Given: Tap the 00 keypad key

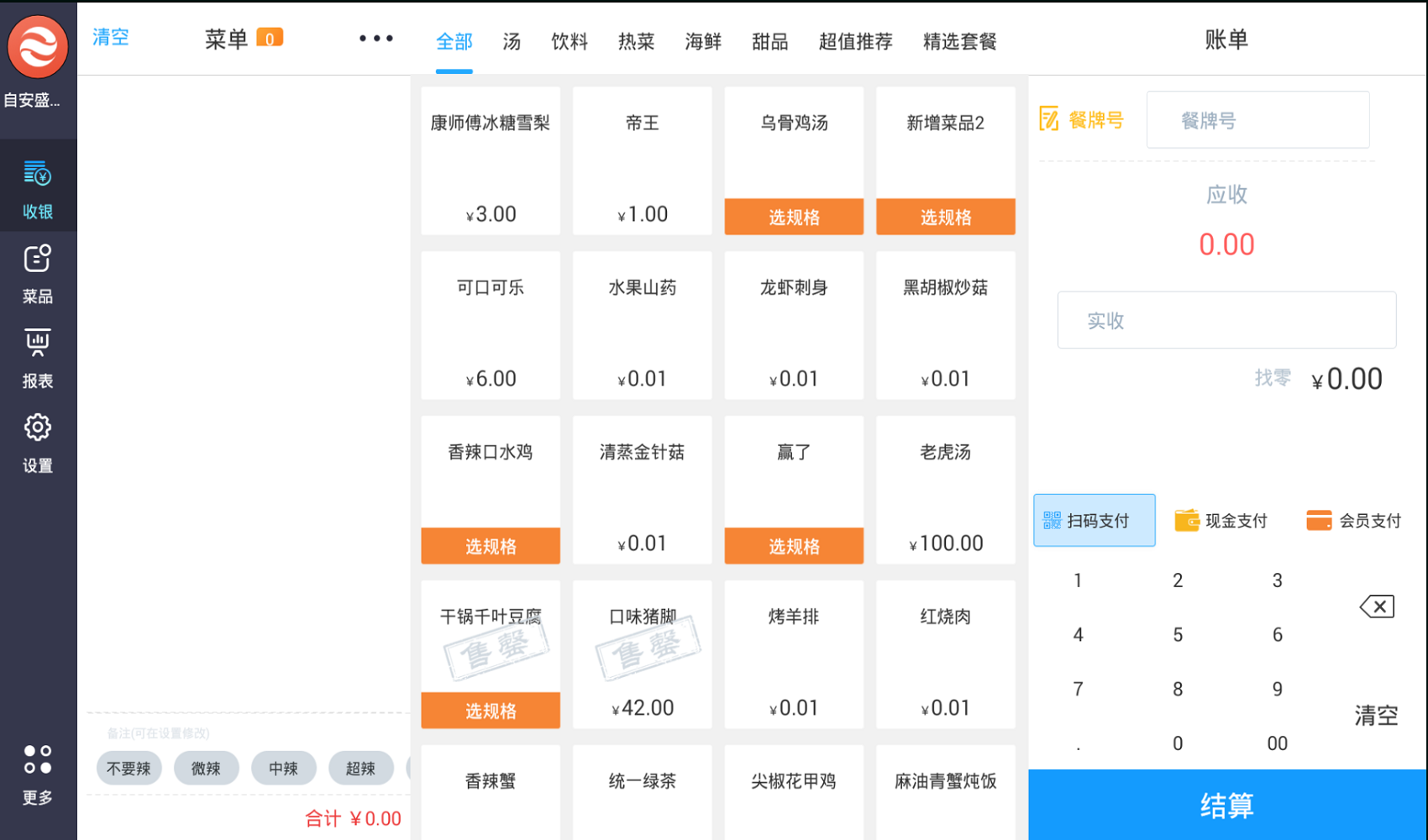Looking at the screenshot, I should (x=1277, y=743).
